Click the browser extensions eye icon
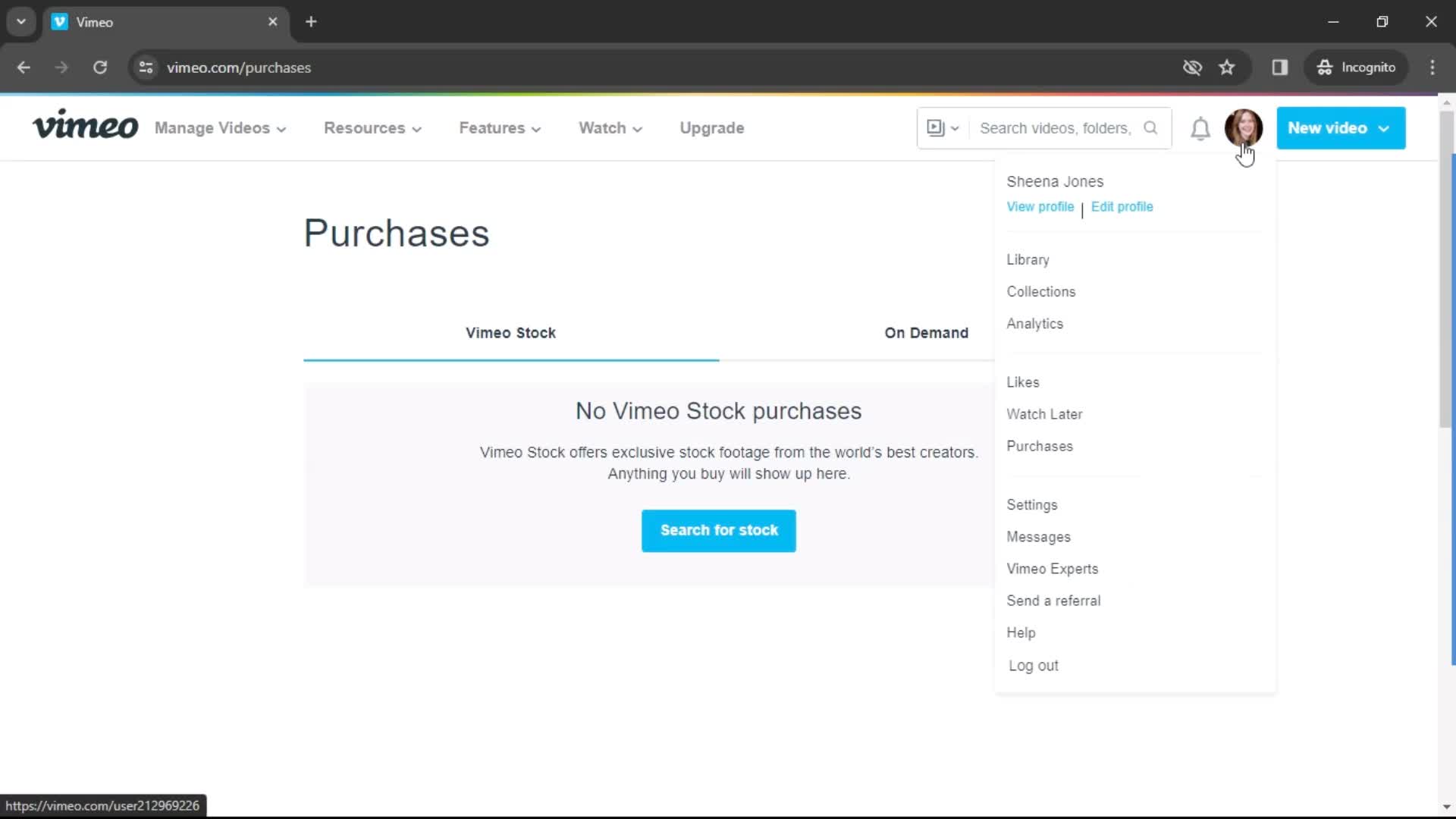The image size is (1456, 819). point(1191,67)
